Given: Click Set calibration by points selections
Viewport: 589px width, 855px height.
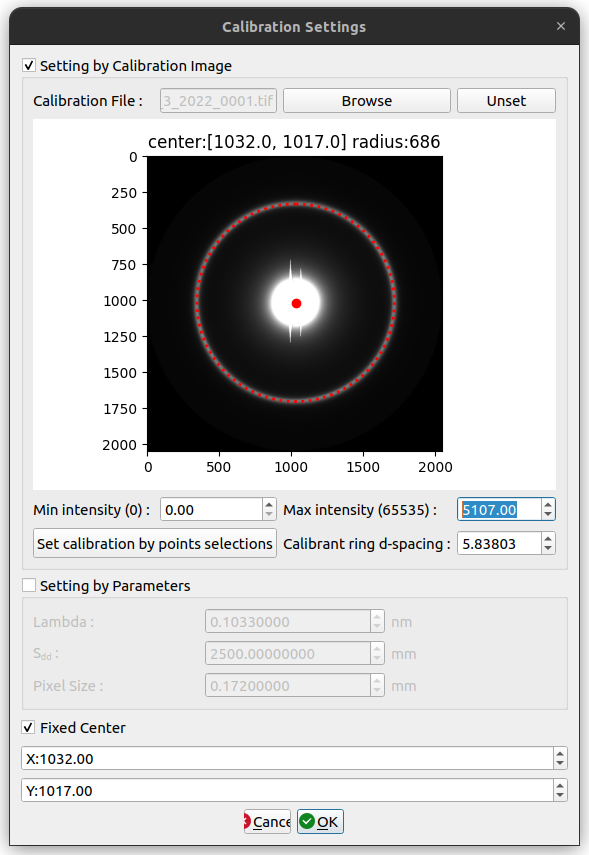Looking at the screenshot, I should pyautogui.click(x=155, y=543).
